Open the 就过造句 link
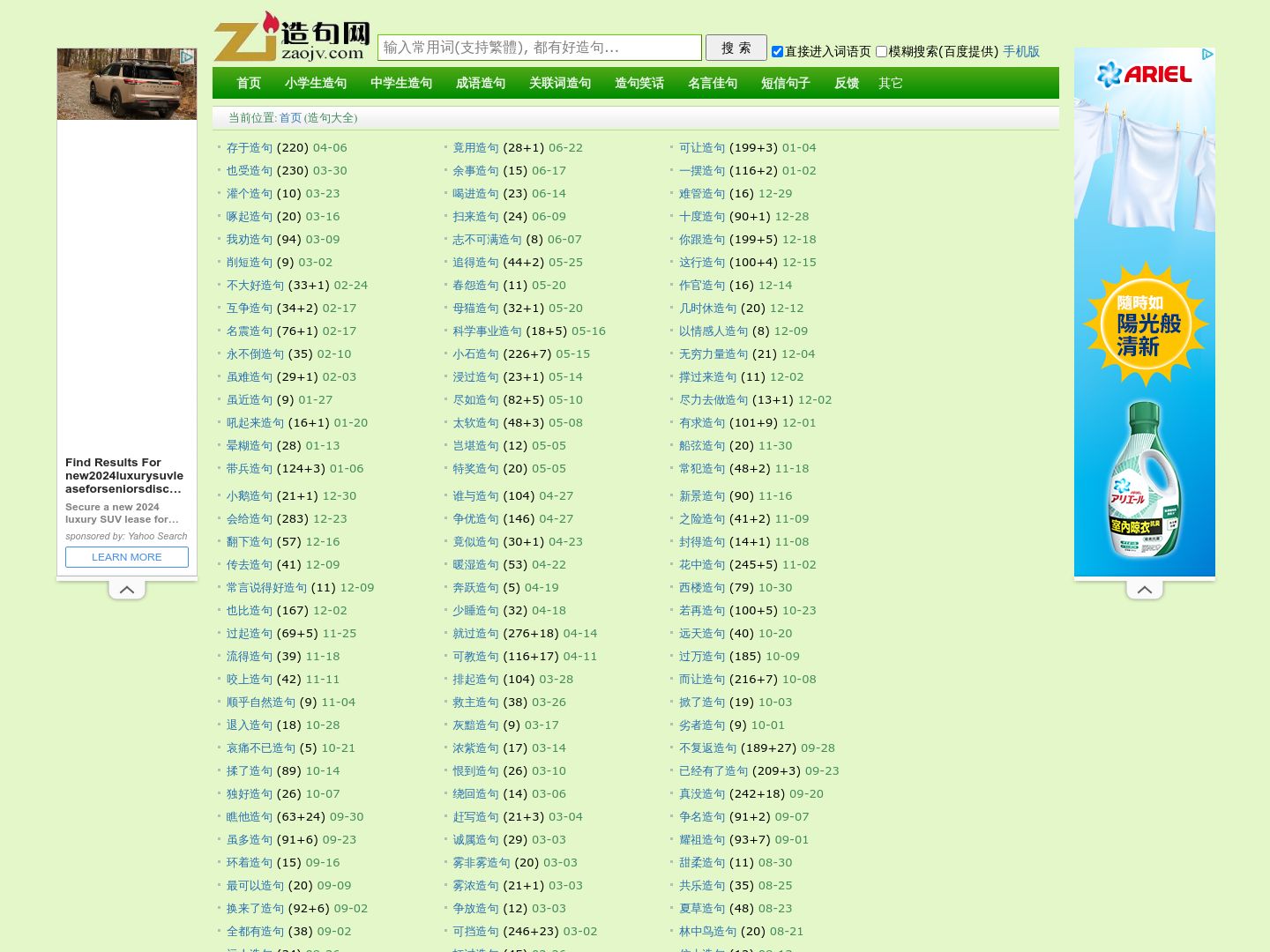Viewport: 1270px width, 952px height. [x=476, y=633]
